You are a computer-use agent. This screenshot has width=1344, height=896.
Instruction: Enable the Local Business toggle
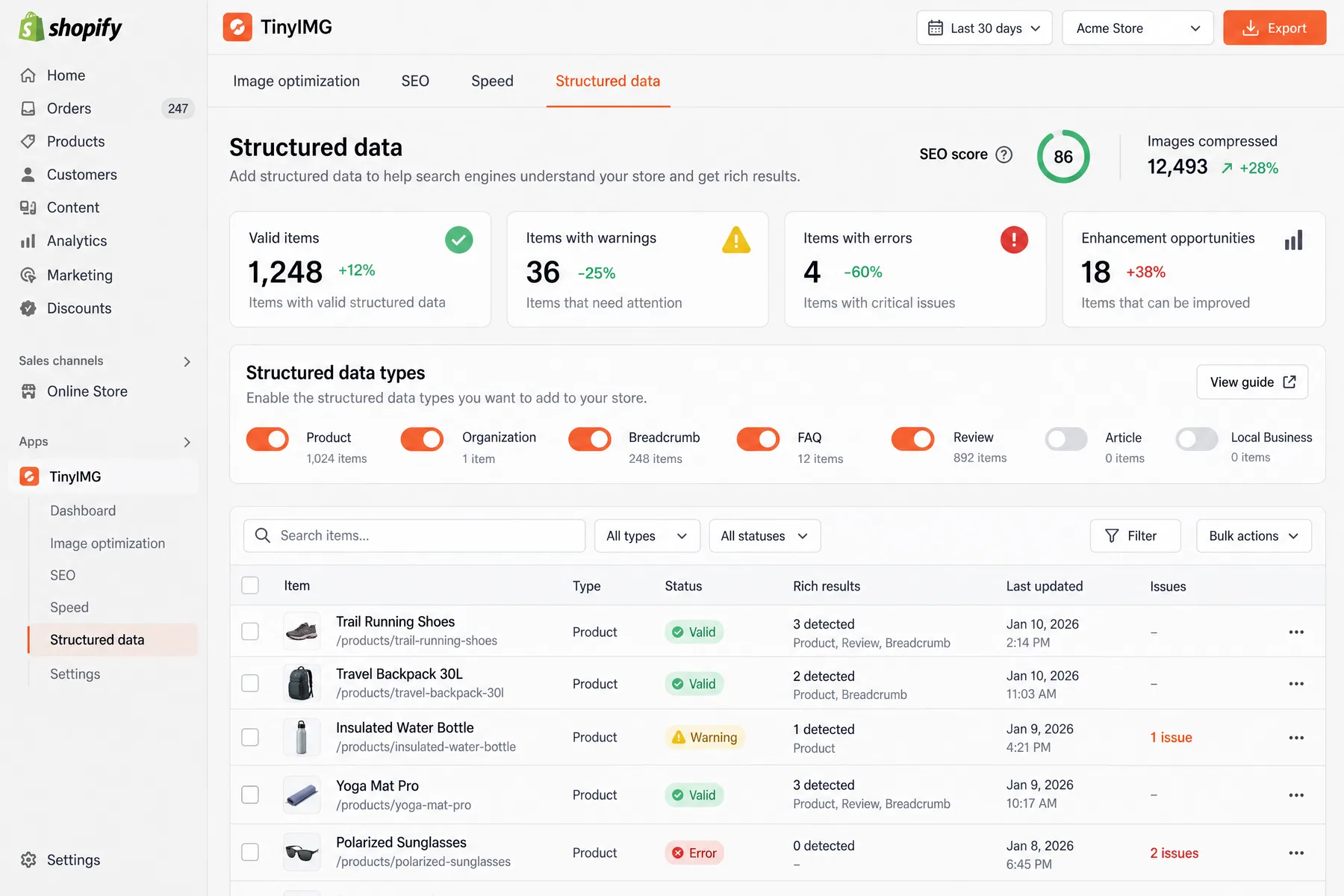[1197, 439]
